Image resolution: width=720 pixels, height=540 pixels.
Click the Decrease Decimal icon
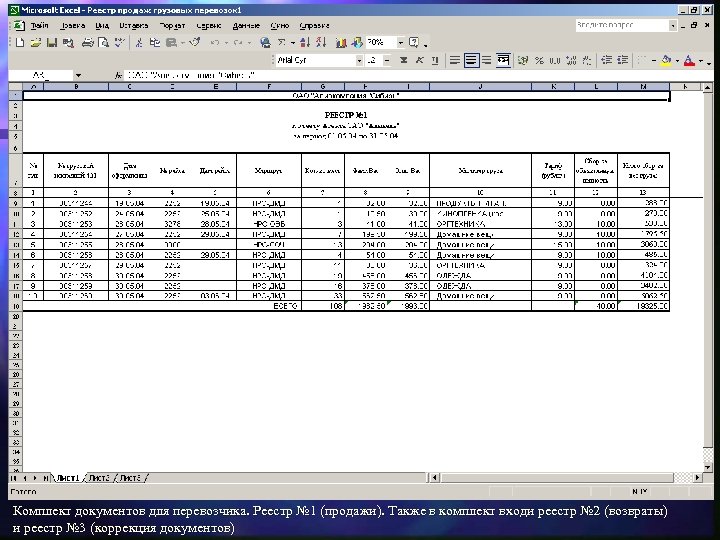(587, 60)
